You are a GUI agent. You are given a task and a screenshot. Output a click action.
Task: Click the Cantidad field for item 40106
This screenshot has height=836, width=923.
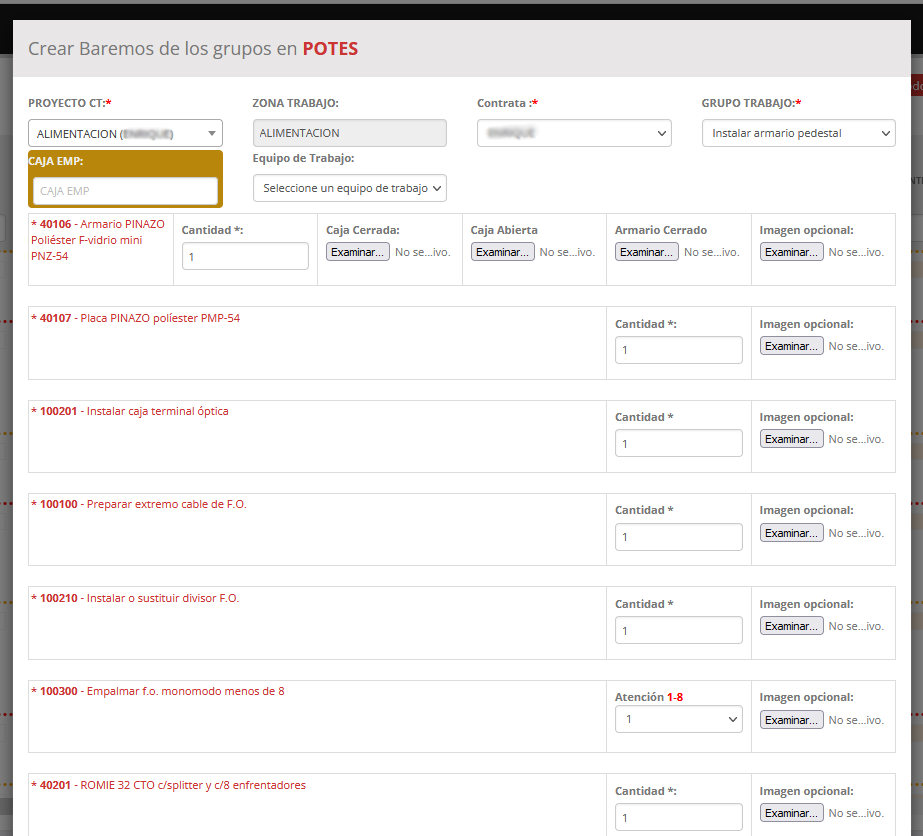point(245,256)
